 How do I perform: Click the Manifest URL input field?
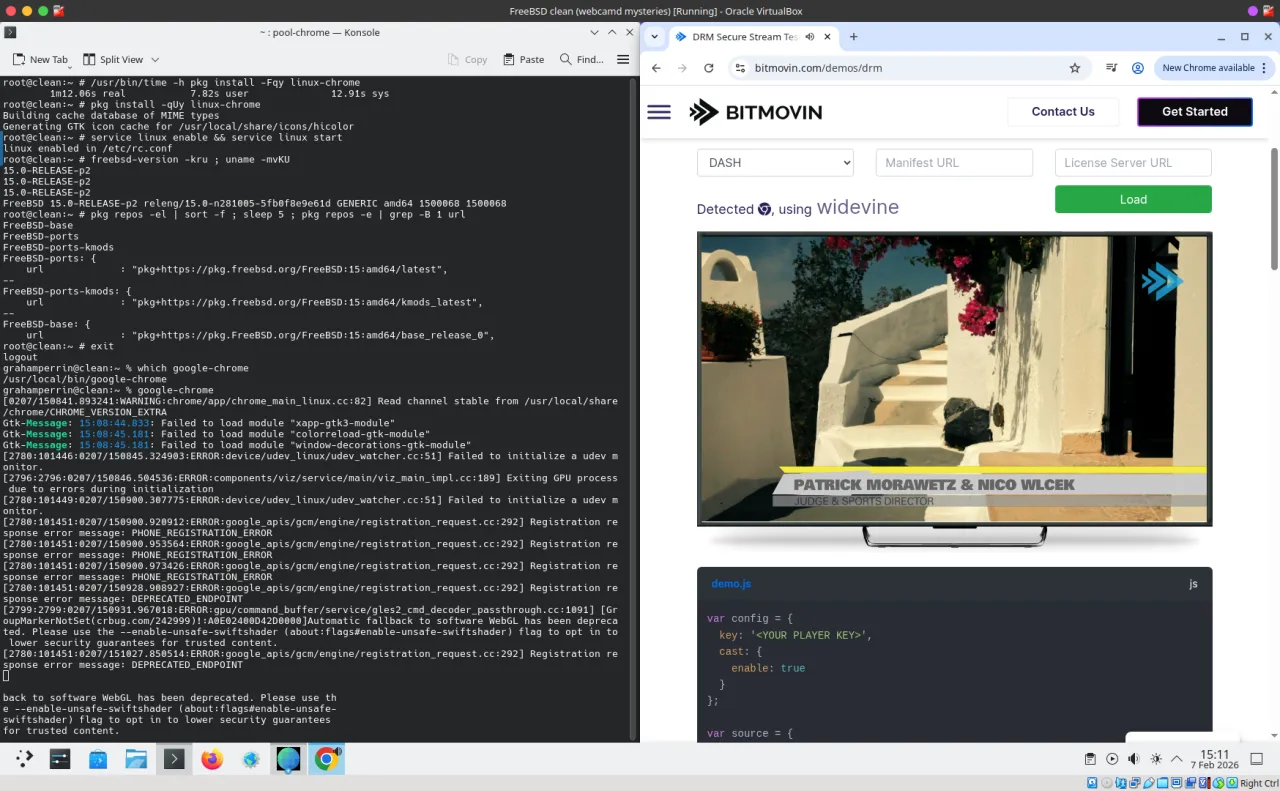tap(954, 162)
